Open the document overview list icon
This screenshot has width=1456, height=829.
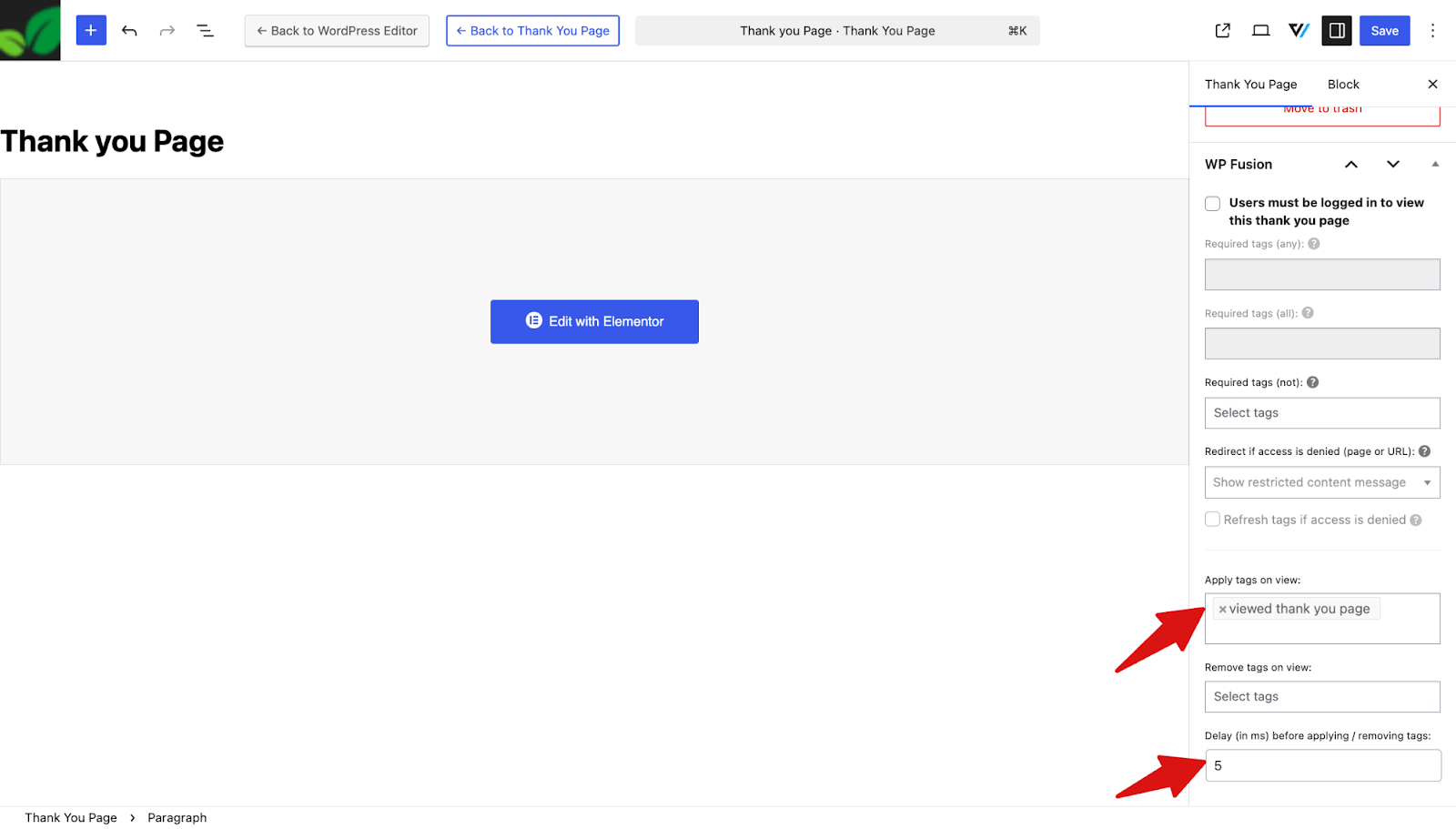point(206,30)
